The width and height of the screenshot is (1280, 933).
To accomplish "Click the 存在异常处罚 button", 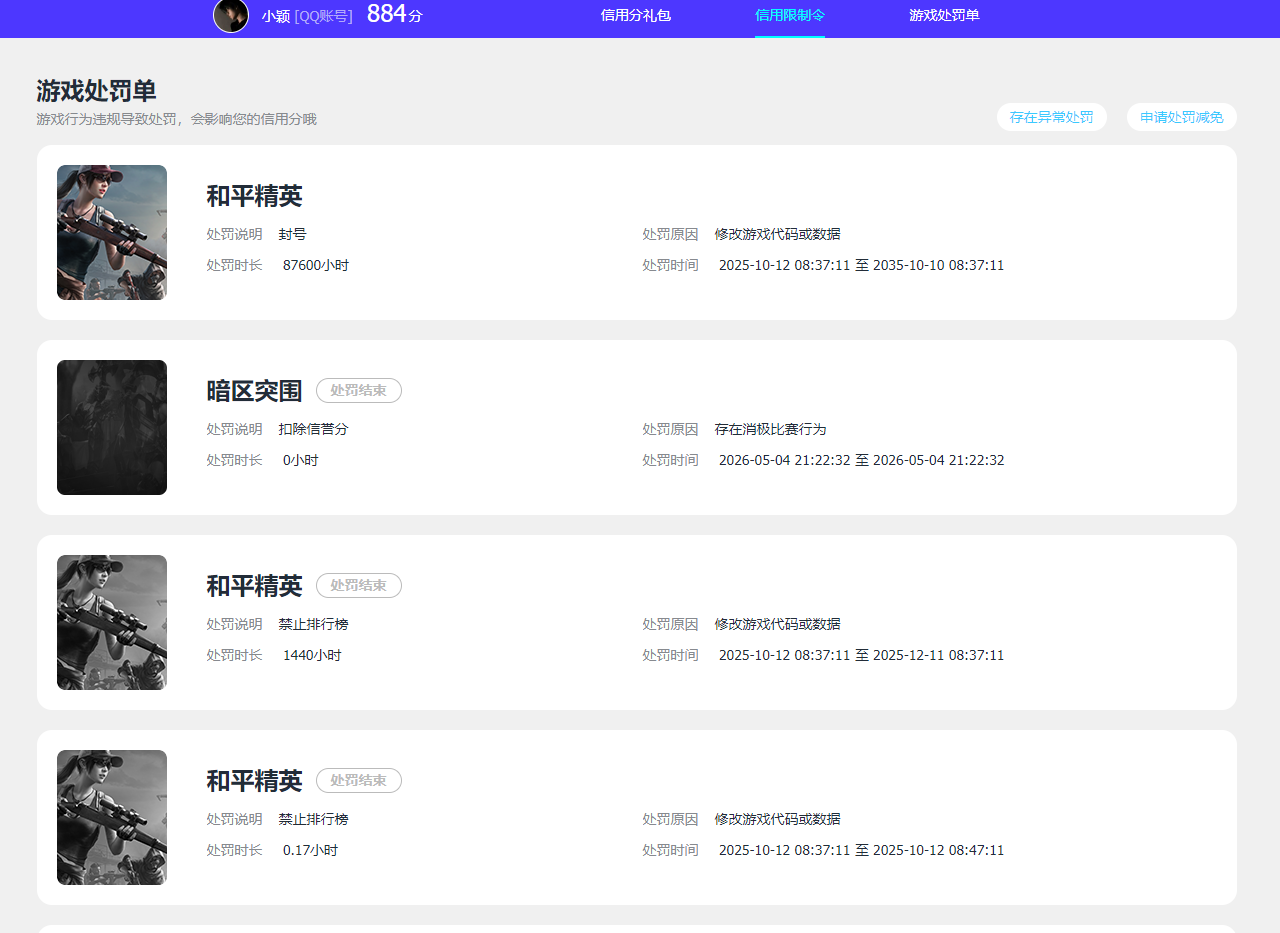I will (1052, 117).
